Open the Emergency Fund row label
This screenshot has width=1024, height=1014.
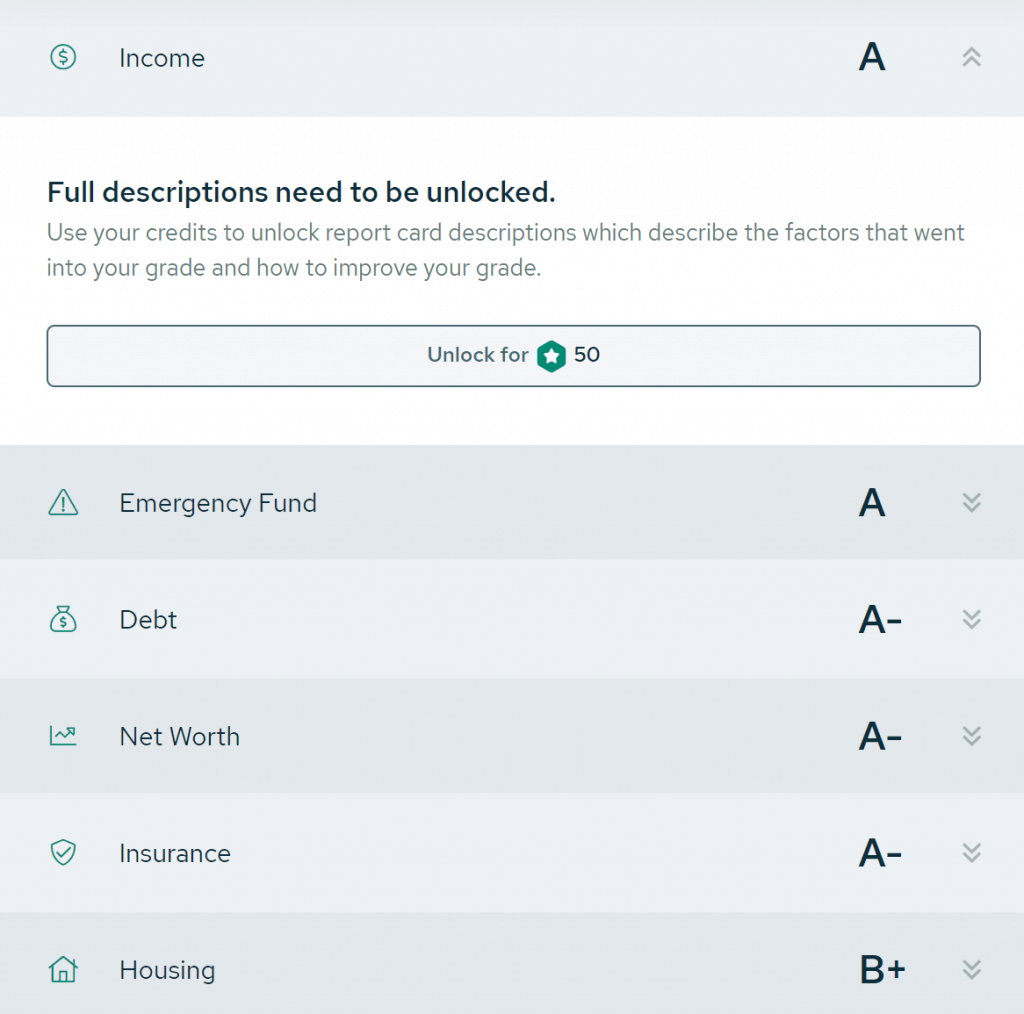(x=218, y=503)
